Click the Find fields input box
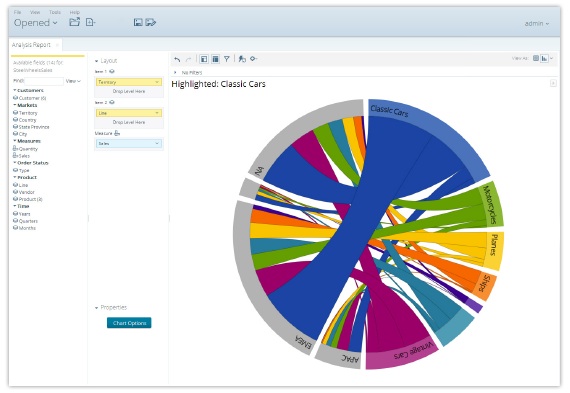The width and height of the screenshot is (570, 393). (44, 81)
